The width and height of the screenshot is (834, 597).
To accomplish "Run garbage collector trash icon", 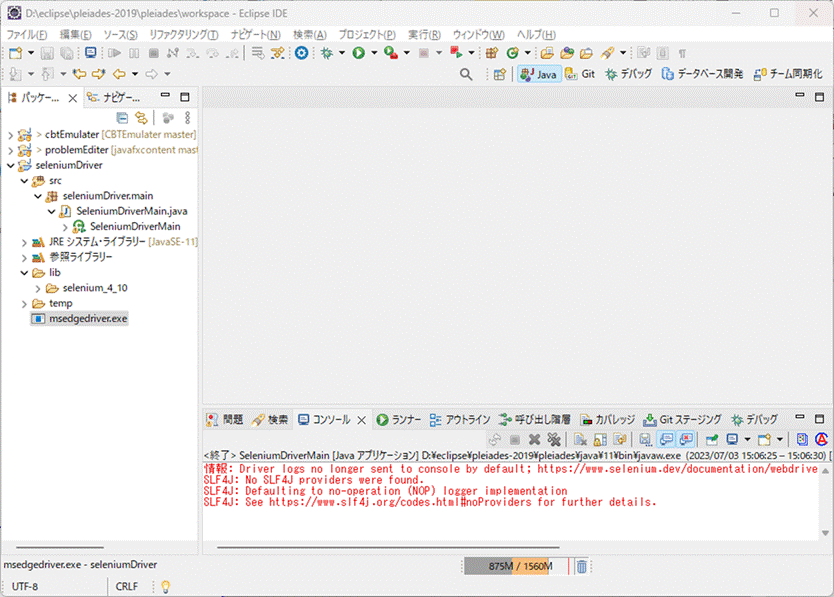I will coord(581,567).
